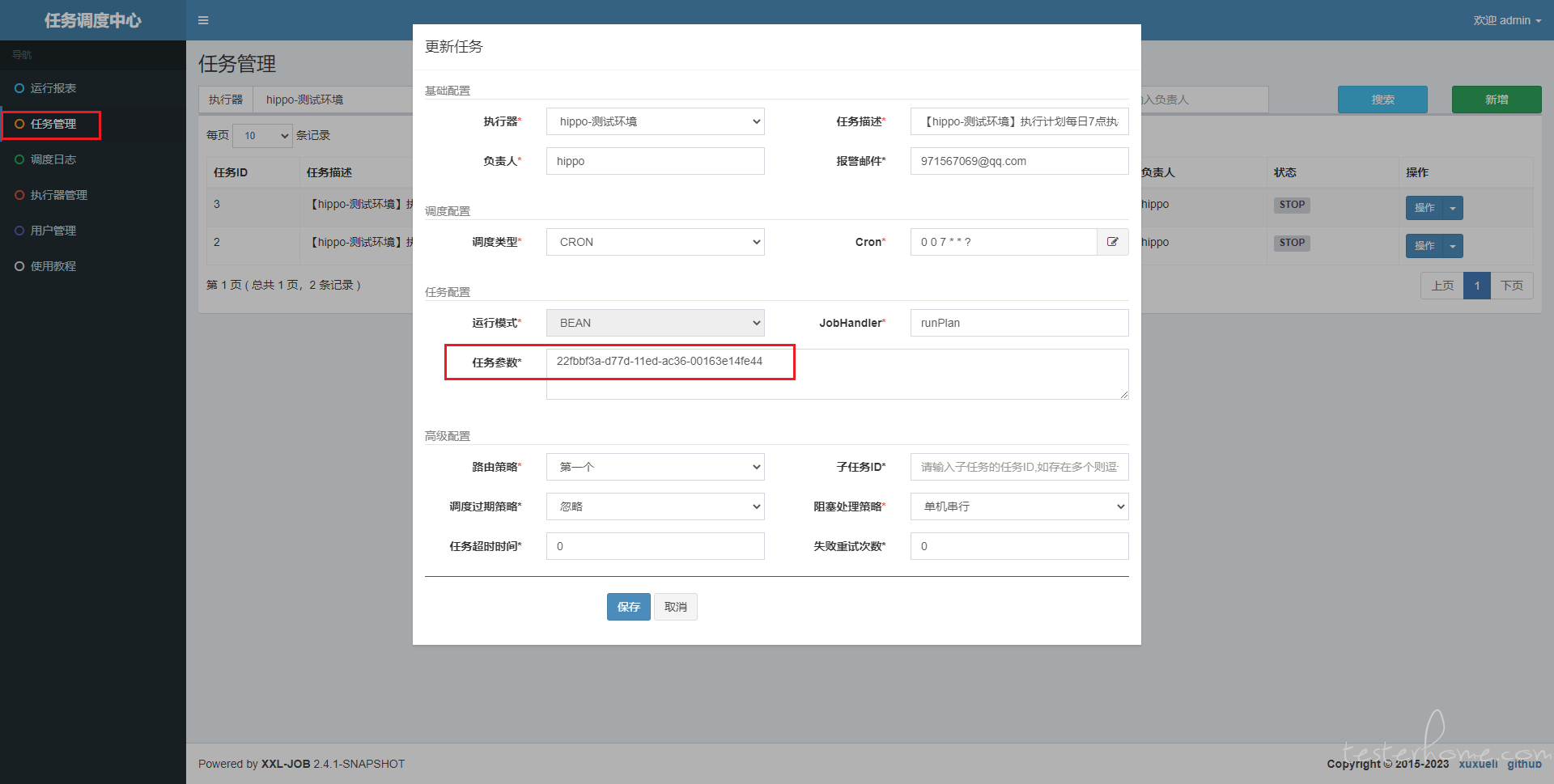Click the 新增 button

[x=1497, y=100]
